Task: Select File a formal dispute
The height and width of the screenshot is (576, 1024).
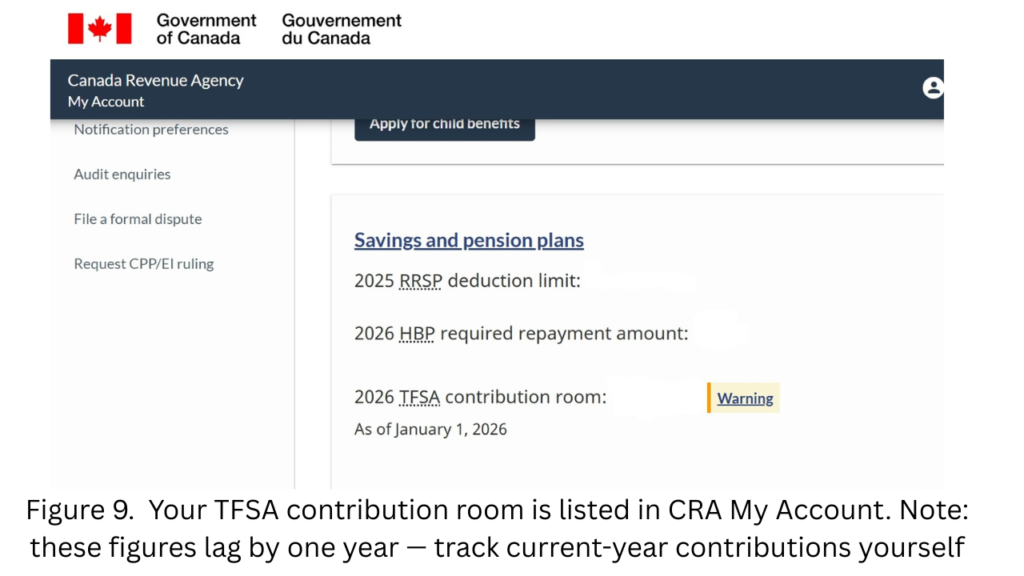Action: [137, 219]
